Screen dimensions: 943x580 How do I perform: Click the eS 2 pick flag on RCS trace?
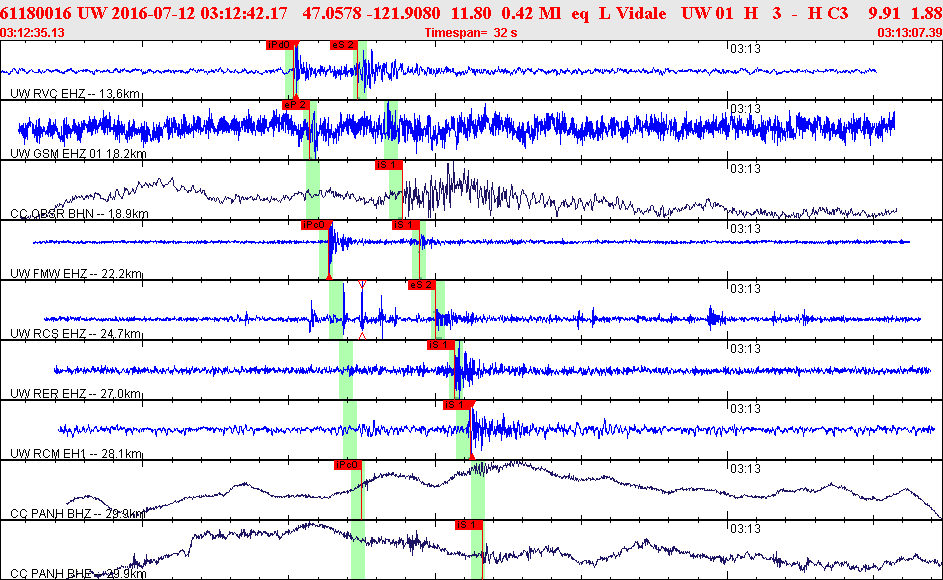point(421,285)
